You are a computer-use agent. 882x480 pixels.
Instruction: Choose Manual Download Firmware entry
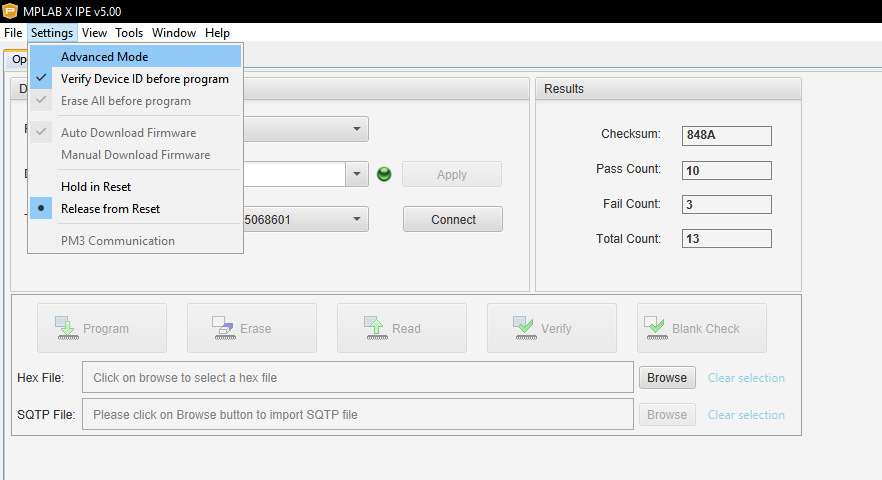(x=136, y=155)
